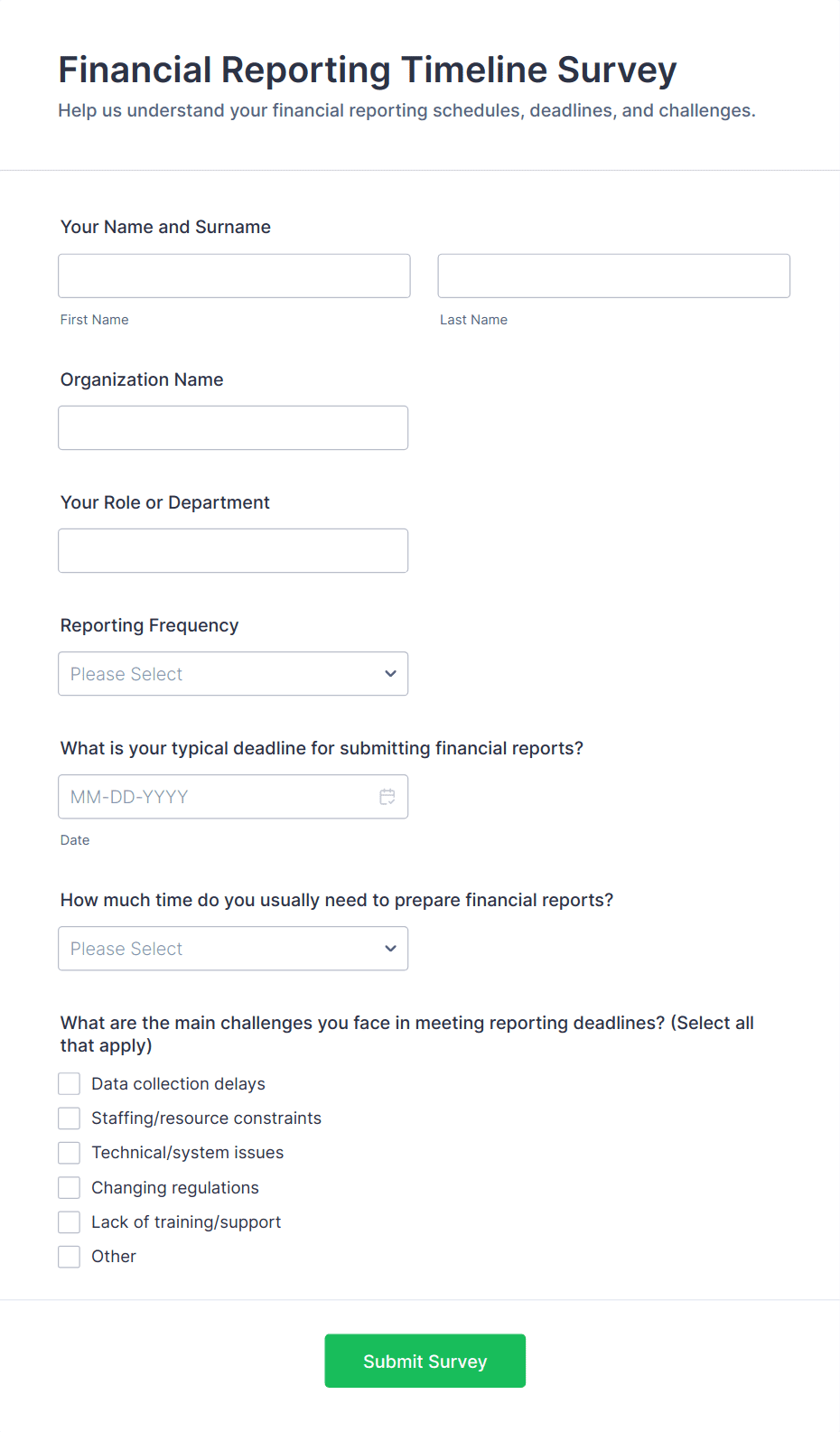
Task: Select the Changing regulations checkbox
Action: 70,1188
